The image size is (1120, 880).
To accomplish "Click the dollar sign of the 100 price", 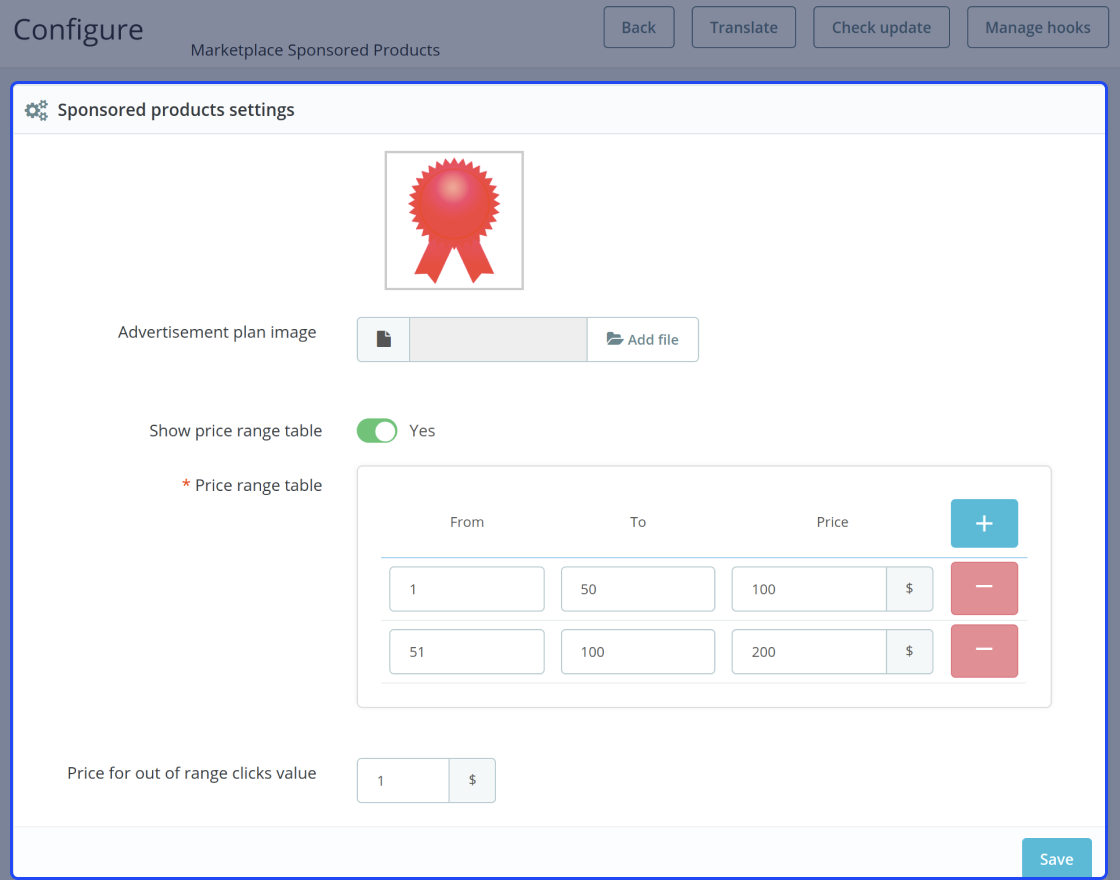I will [909, 589].
